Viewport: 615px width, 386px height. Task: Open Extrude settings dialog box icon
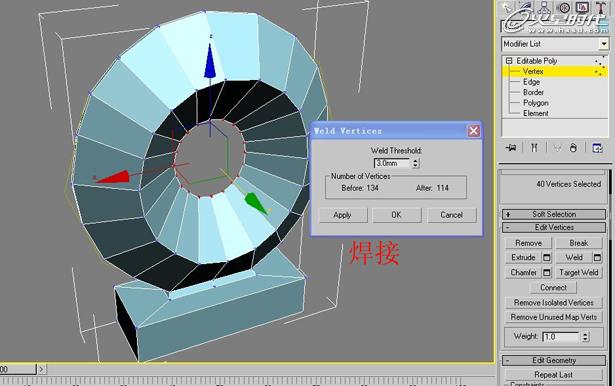[x=547, y=257]
